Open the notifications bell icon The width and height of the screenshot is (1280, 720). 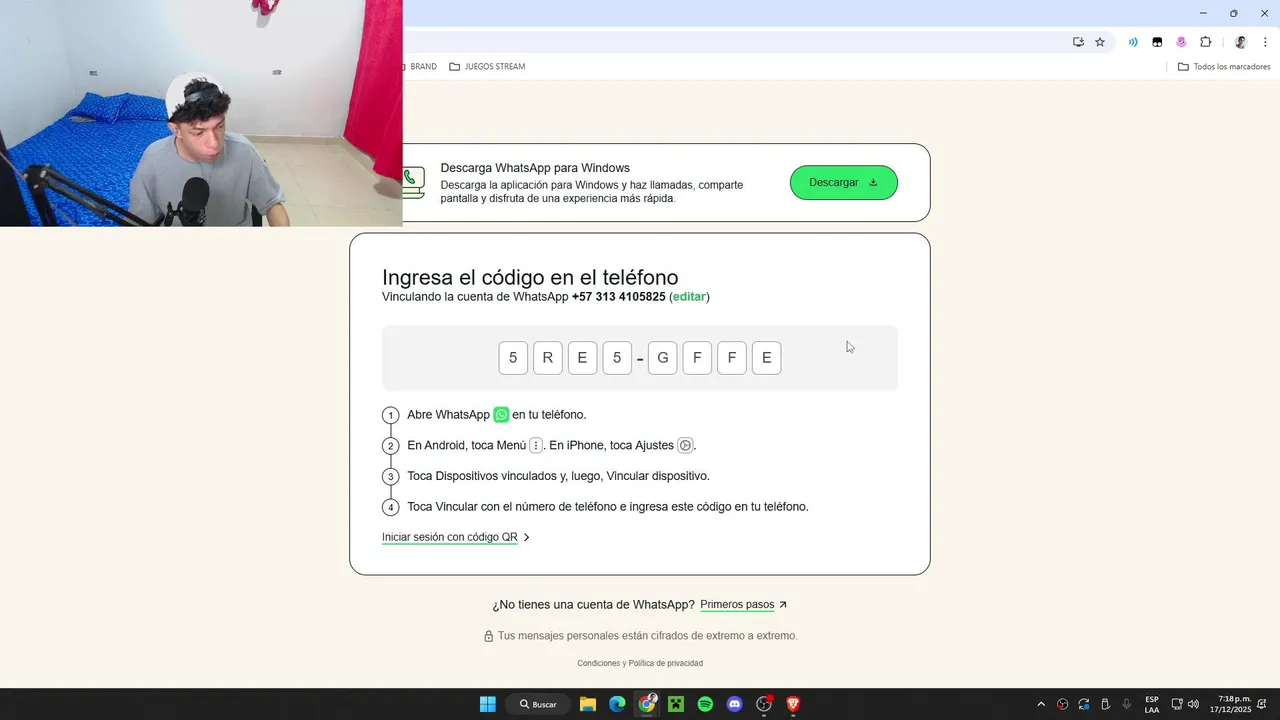click(x=1263, y=704)
